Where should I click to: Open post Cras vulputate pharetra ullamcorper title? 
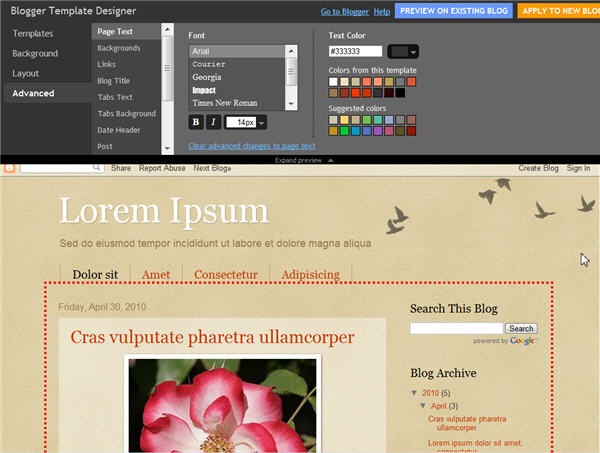click(212, 337)
